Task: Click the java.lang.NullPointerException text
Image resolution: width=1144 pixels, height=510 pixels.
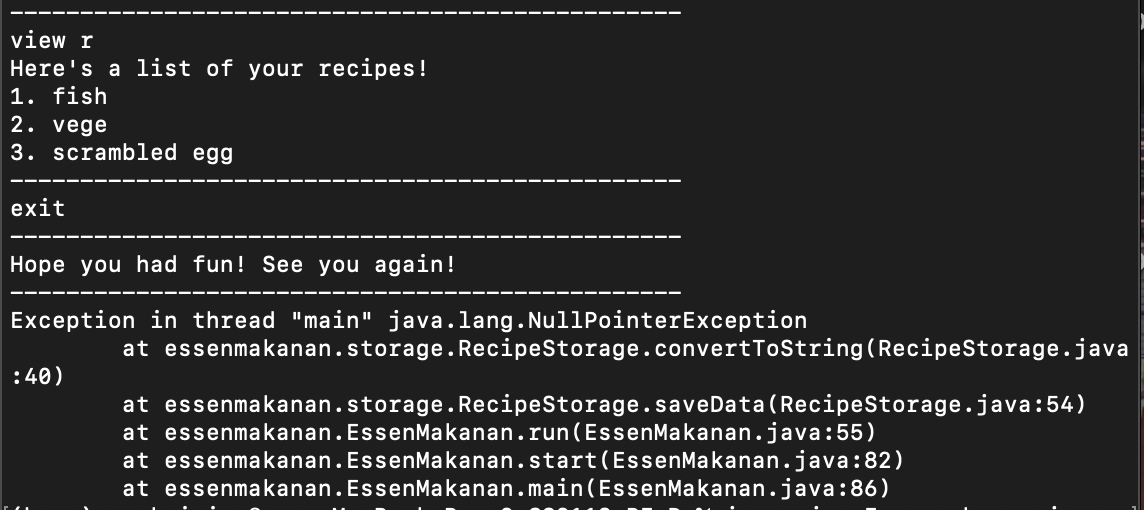Action: point(598,321)
